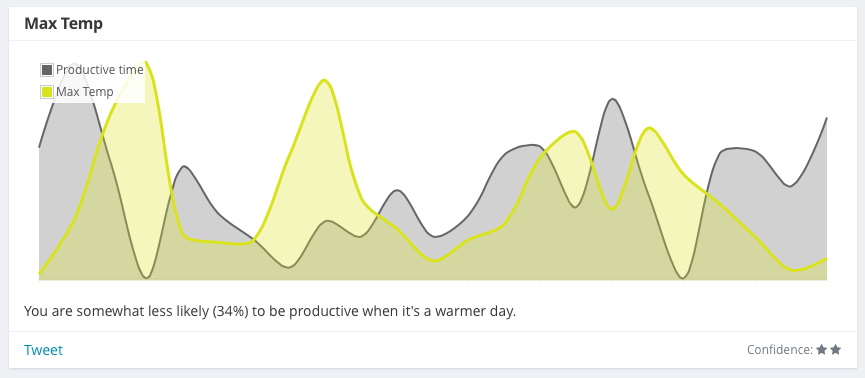This screenshot has height=378, width=865.
Task: Click the rightmost endpoint of the gray line
Action: click(826, 118)
